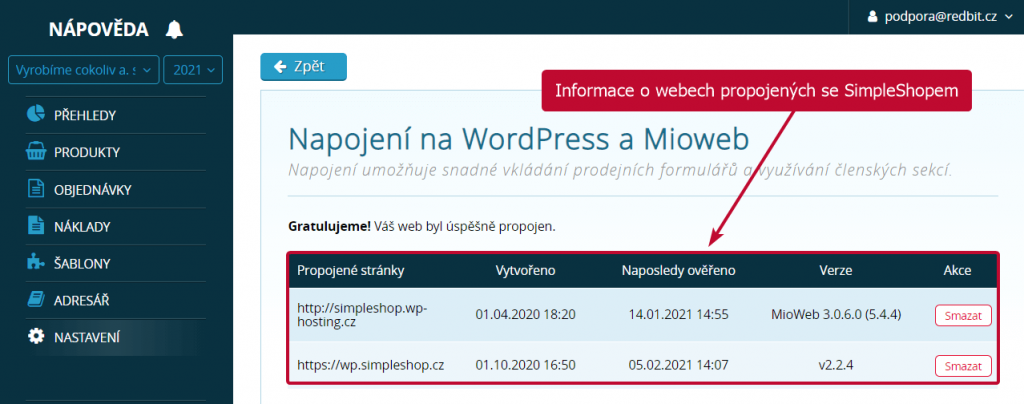Click Smazat for wp.simpleshop.cz

[963, 365]
